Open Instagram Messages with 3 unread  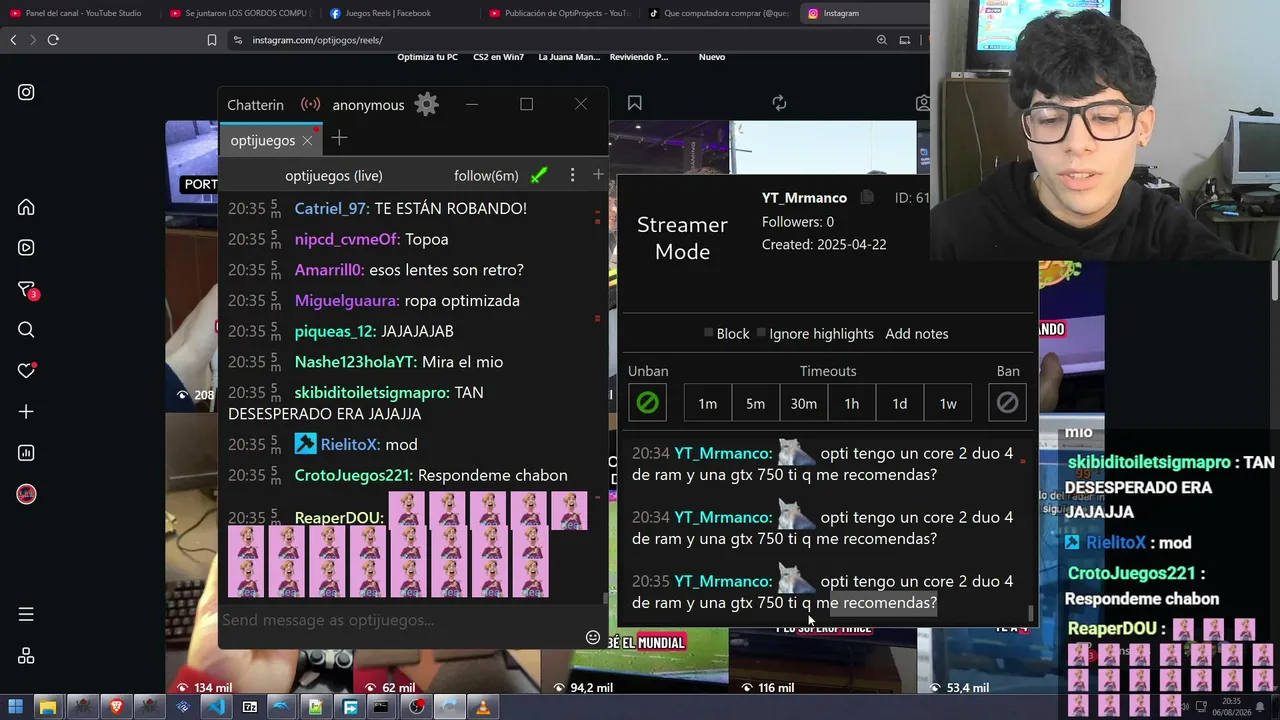[27, 290]
